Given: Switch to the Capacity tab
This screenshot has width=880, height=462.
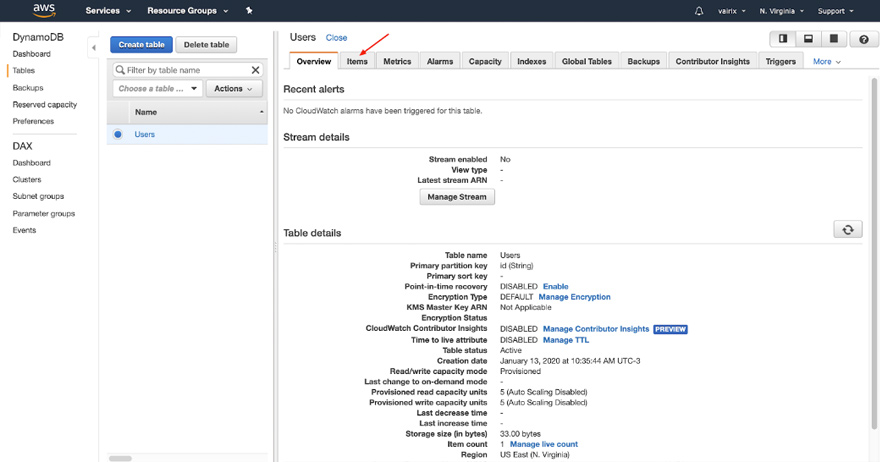Looking at the screenshot, I should (485, 61).
